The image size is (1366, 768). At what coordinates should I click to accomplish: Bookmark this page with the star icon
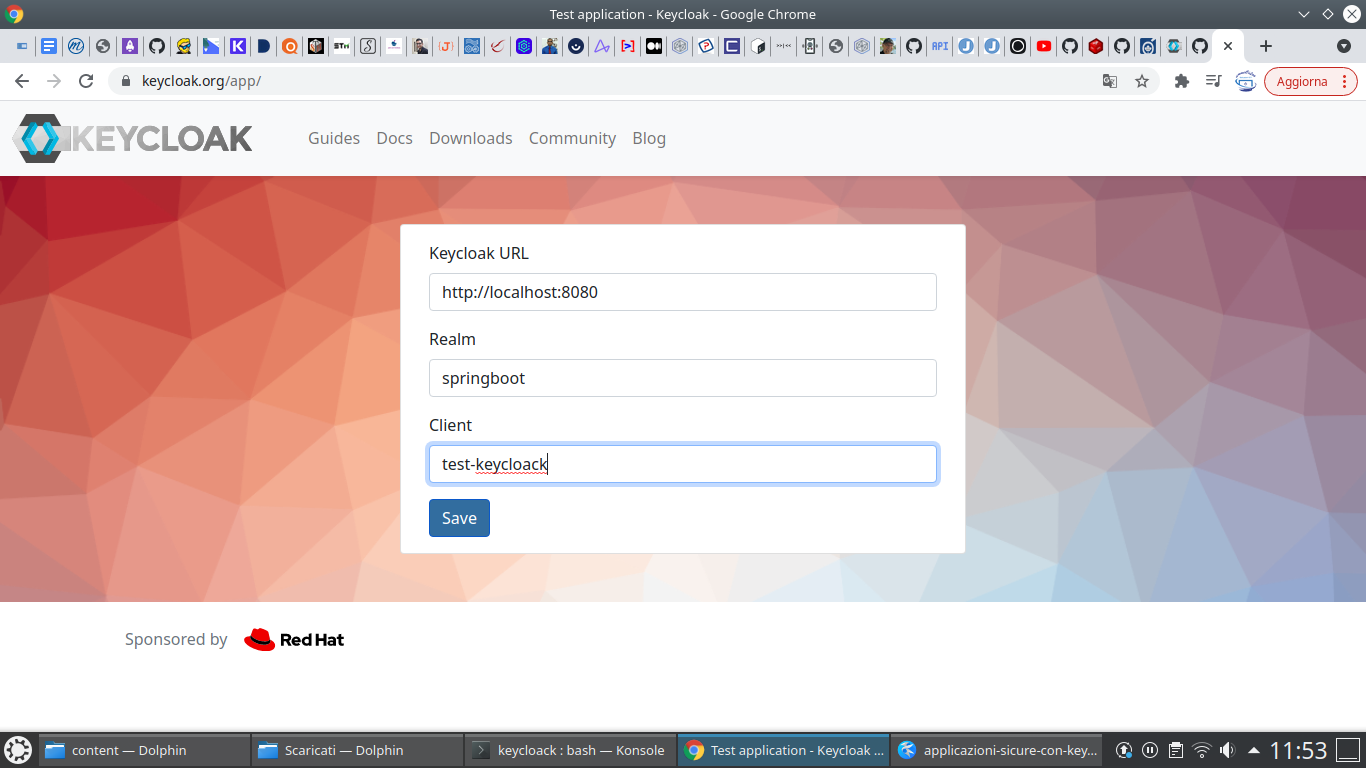(1142, 81)
